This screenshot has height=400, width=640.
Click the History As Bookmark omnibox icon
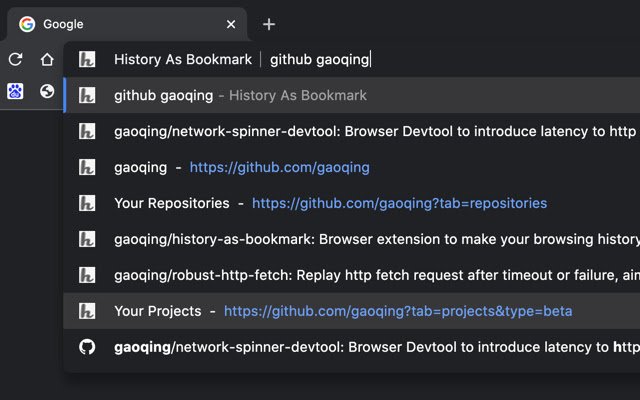point(87,60)
